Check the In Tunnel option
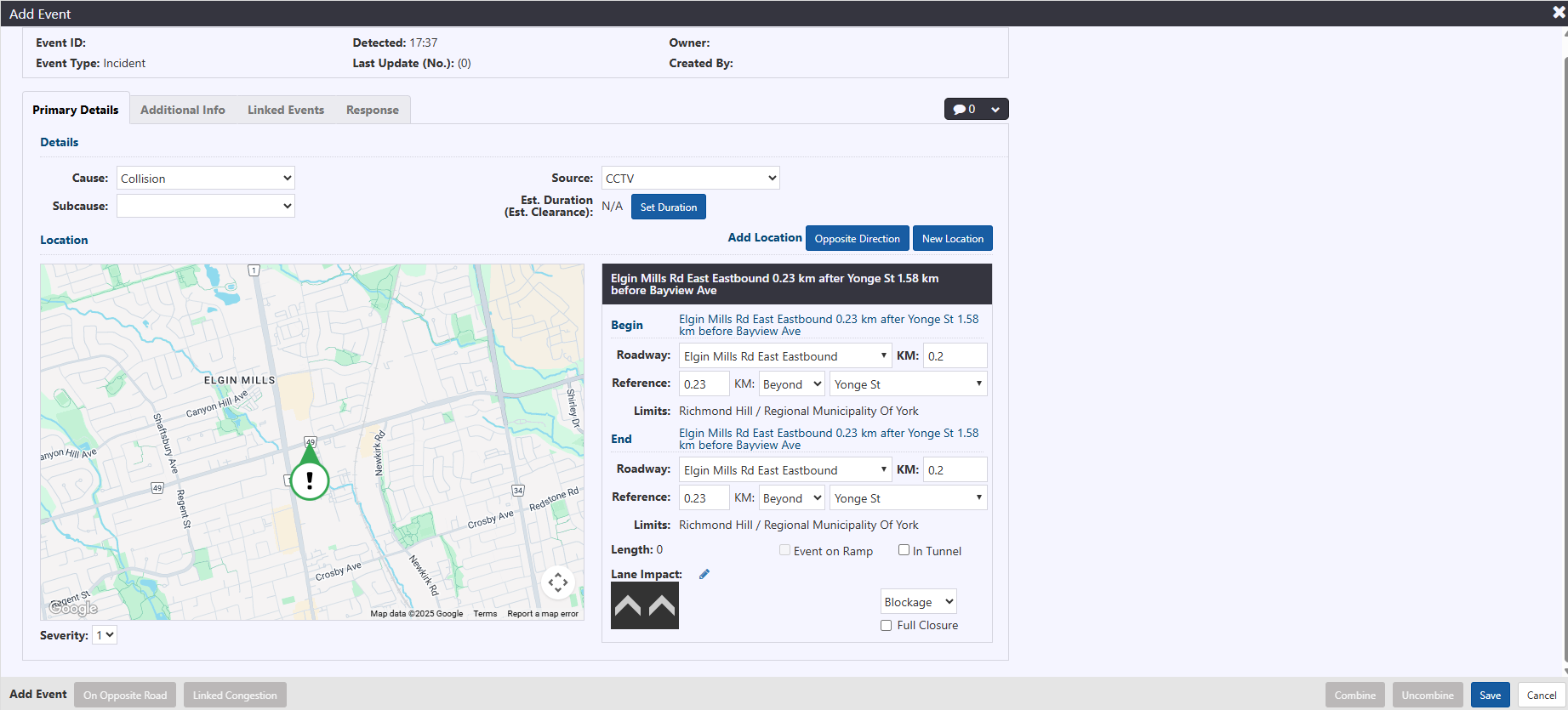 pos(904,550)
